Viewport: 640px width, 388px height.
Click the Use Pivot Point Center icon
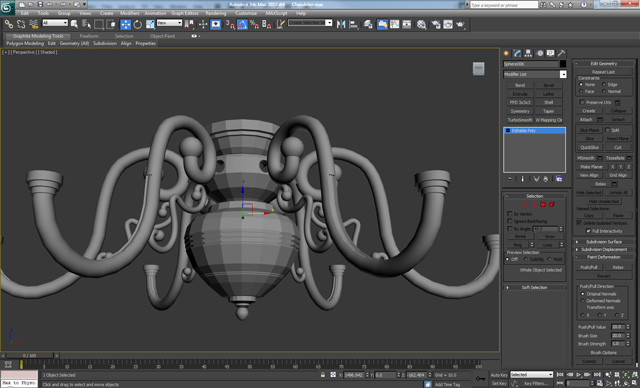pos(189,24)
